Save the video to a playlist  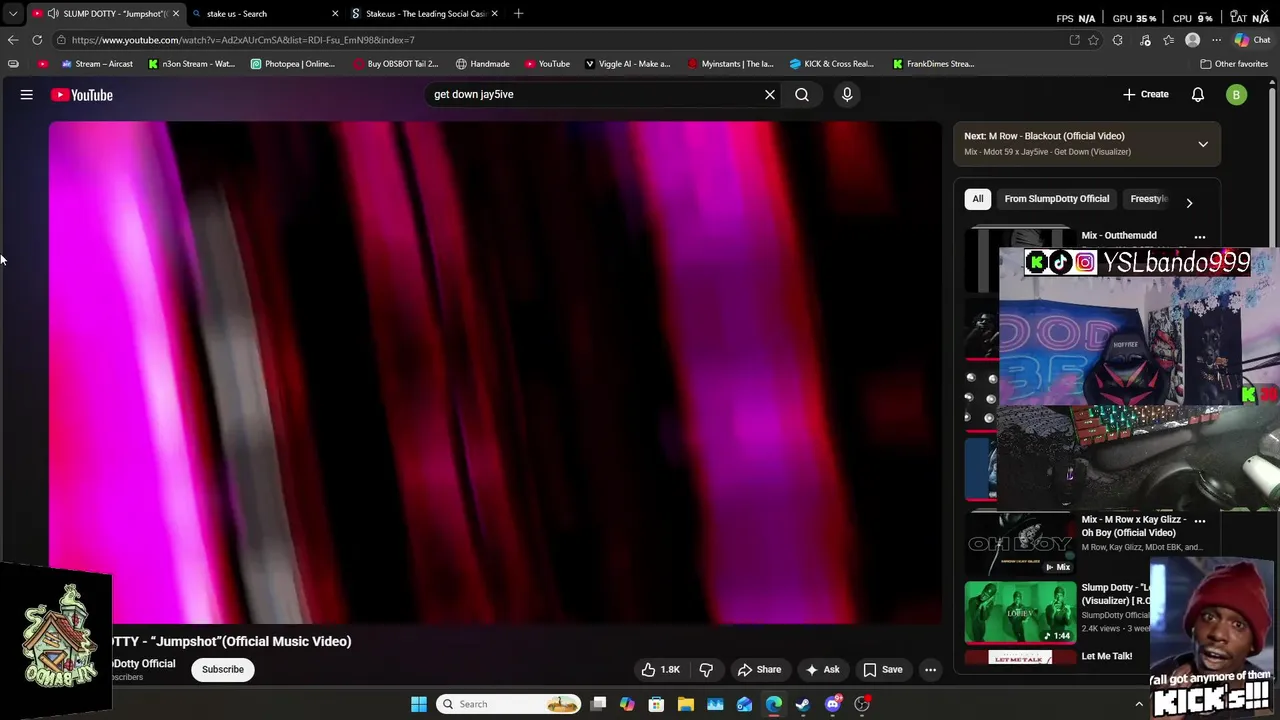pyautogui.click(x=882, y=670)
